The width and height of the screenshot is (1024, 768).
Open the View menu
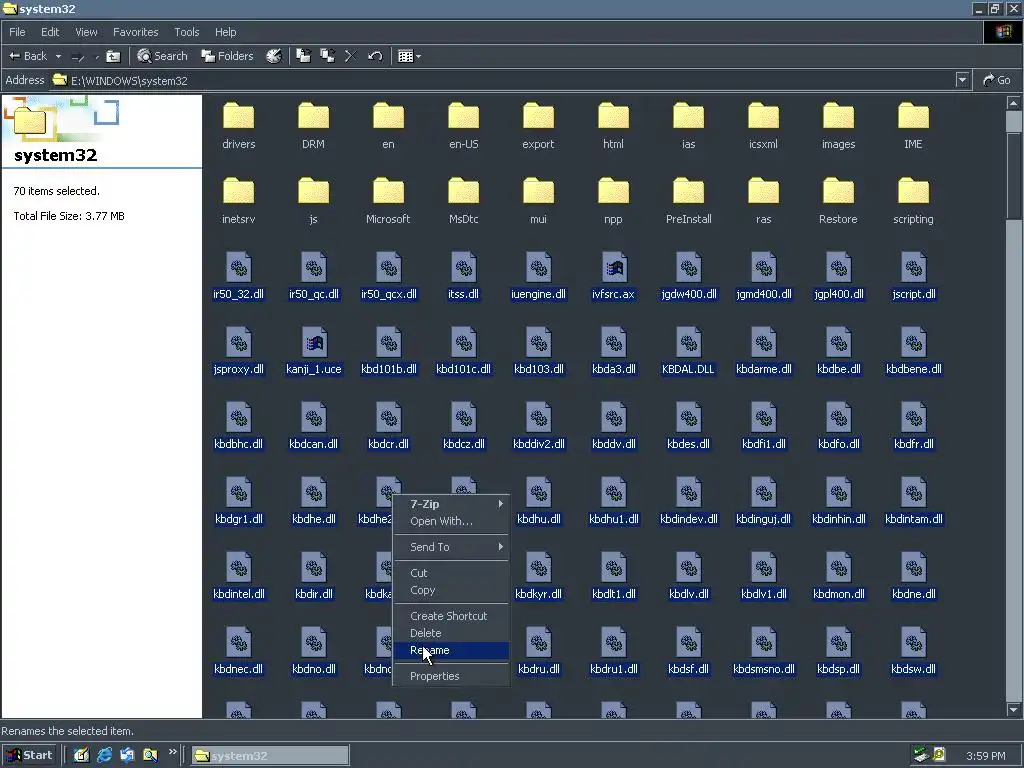[x=86, y=32]
